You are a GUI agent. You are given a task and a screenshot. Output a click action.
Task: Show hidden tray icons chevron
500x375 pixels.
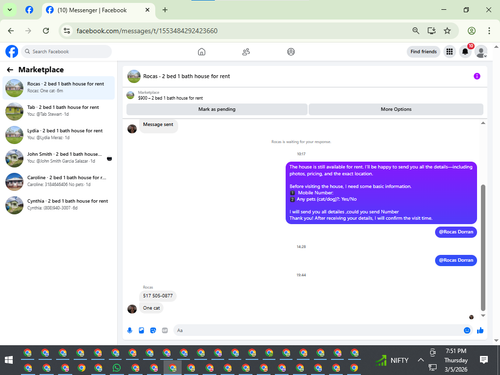[421, 360]
